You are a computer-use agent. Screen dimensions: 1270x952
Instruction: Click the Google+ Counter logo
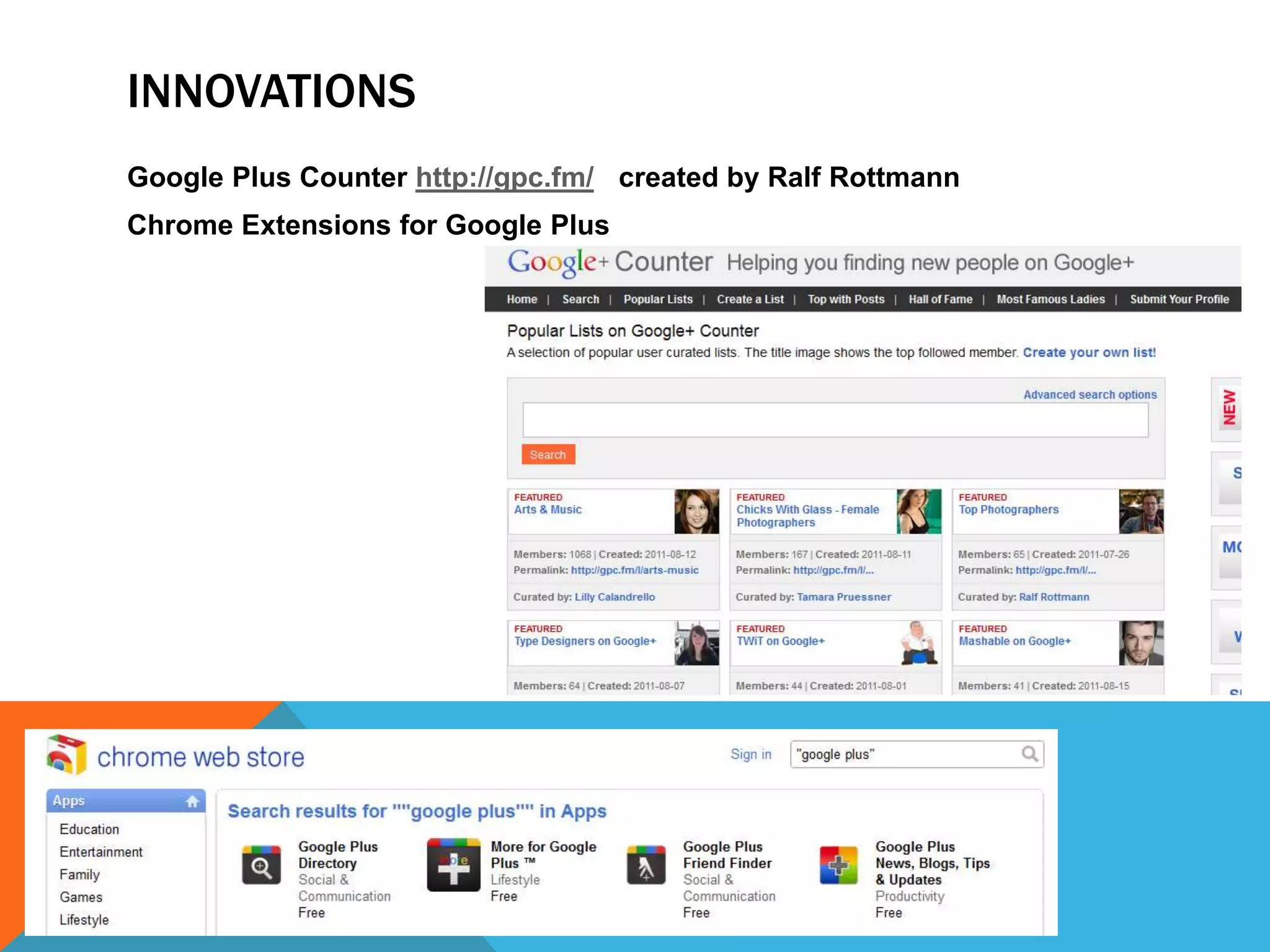(610, 263)
